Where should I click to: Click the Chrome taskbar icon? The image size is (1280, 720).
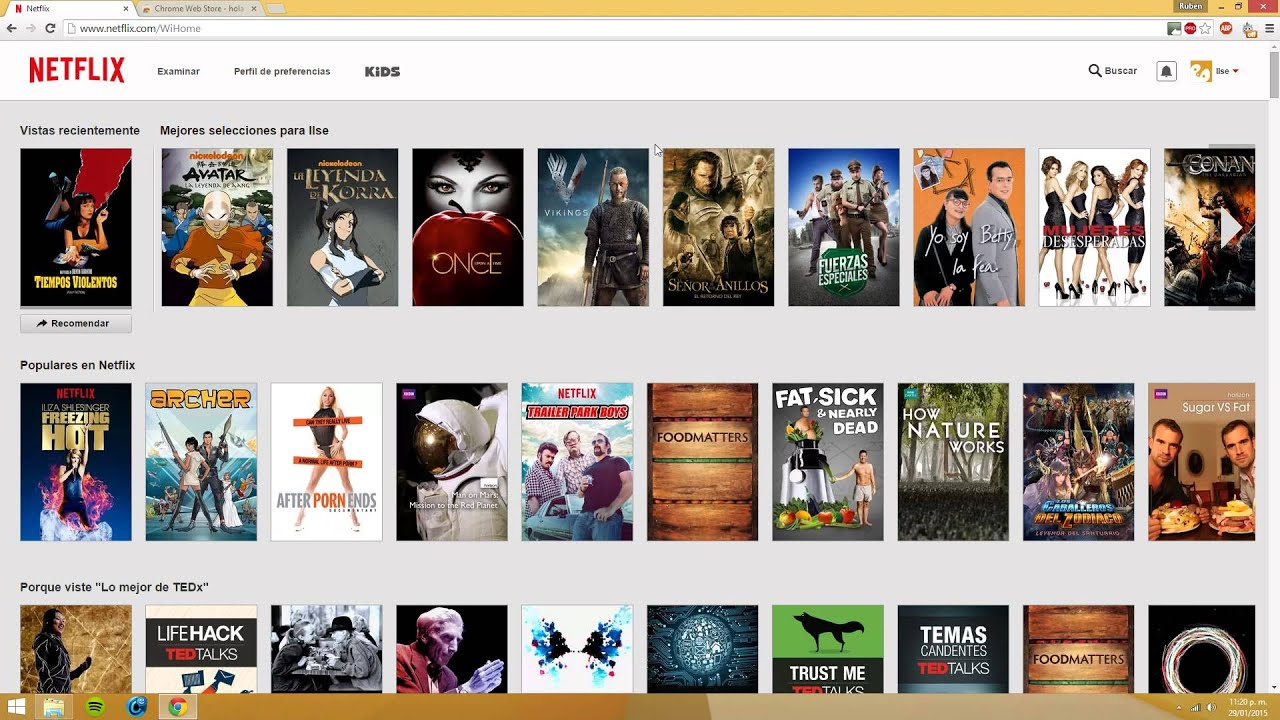click(x=177, y=707)
